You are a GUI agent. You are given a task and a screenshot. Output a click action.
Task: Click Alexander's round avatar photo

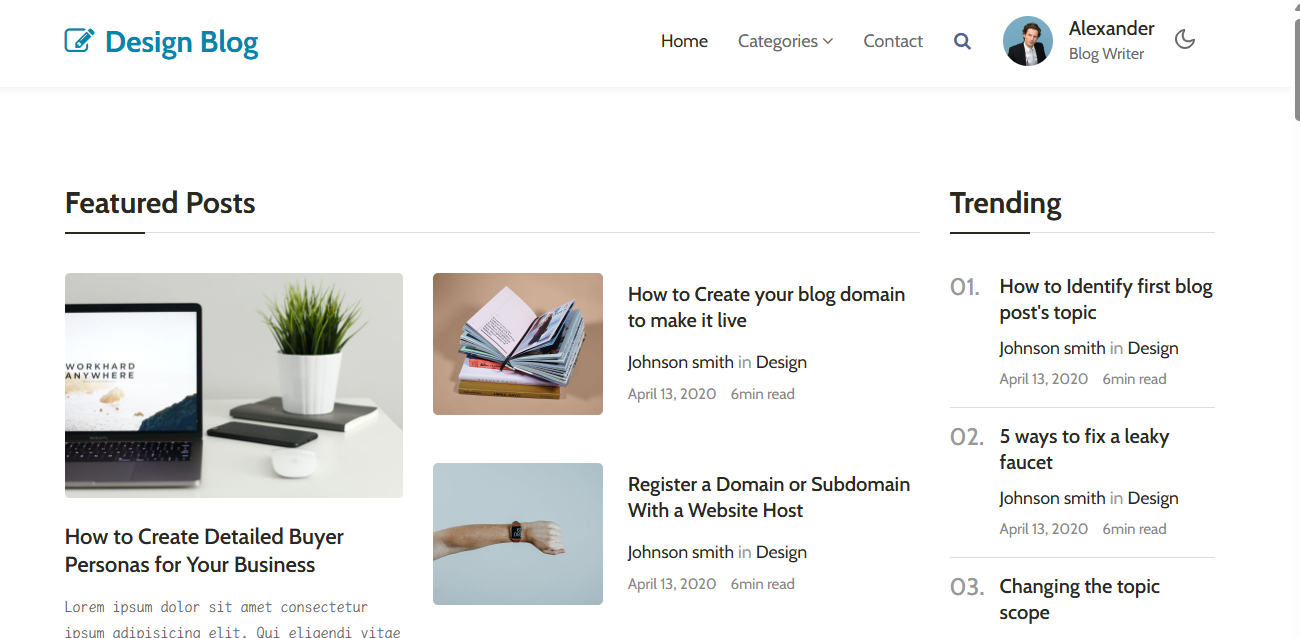(1028, 41)
